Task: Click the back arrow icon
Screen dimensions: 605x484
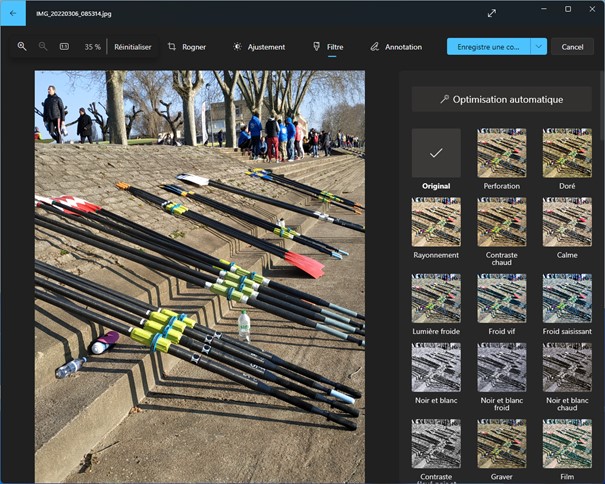Action: (13, 14)
